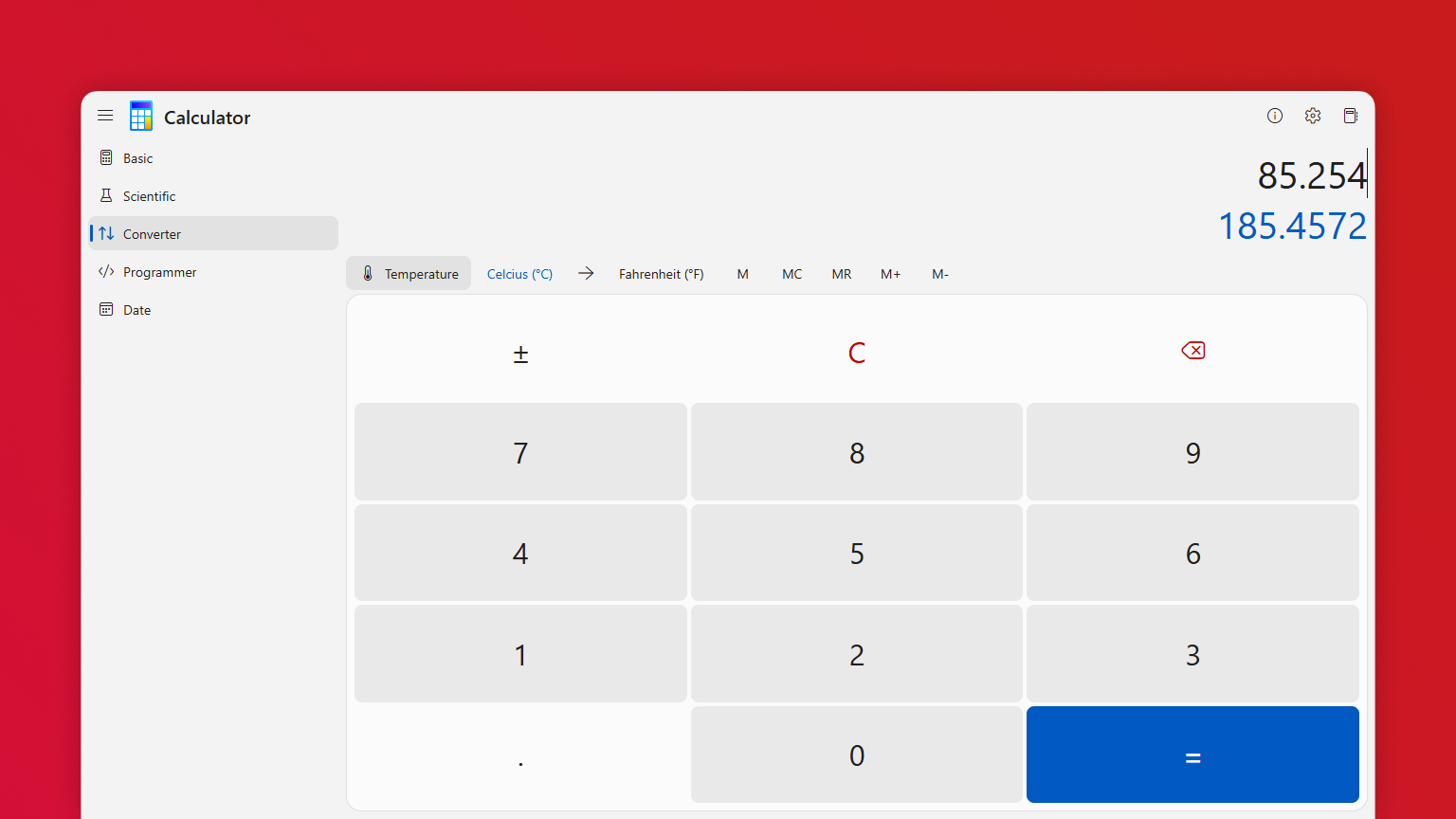Image resolution: width=1456 pixels, height=819 pixels.
Task: Toggle sign with the ± key
Action: [520, 352]
